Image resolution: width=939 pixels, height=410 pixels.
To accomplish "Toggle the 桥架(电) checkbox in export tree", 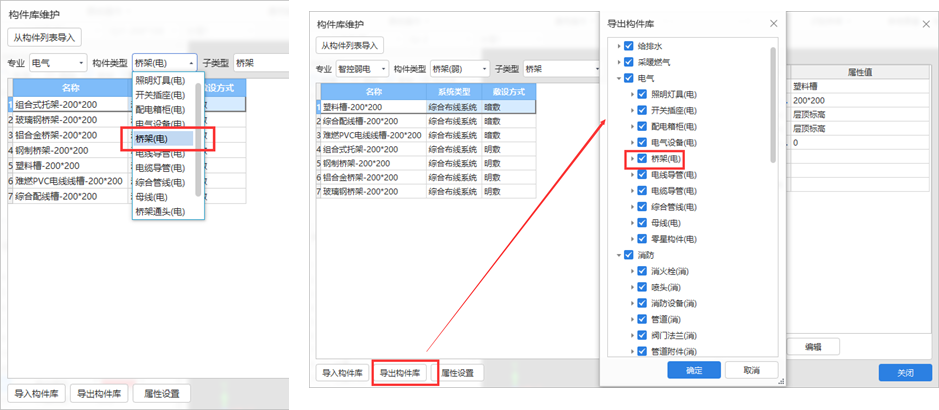I will click(642, 159).
